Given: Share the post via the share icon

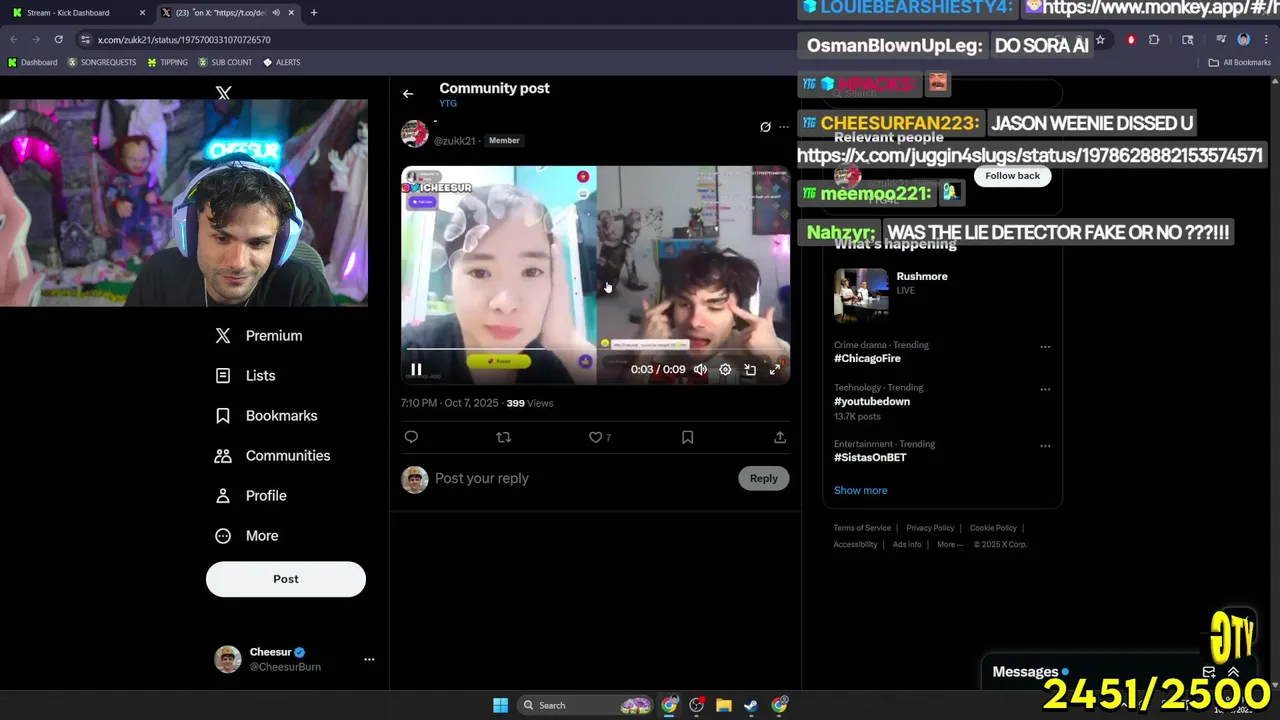Looking at the screenshot, I should click(780, 437).
